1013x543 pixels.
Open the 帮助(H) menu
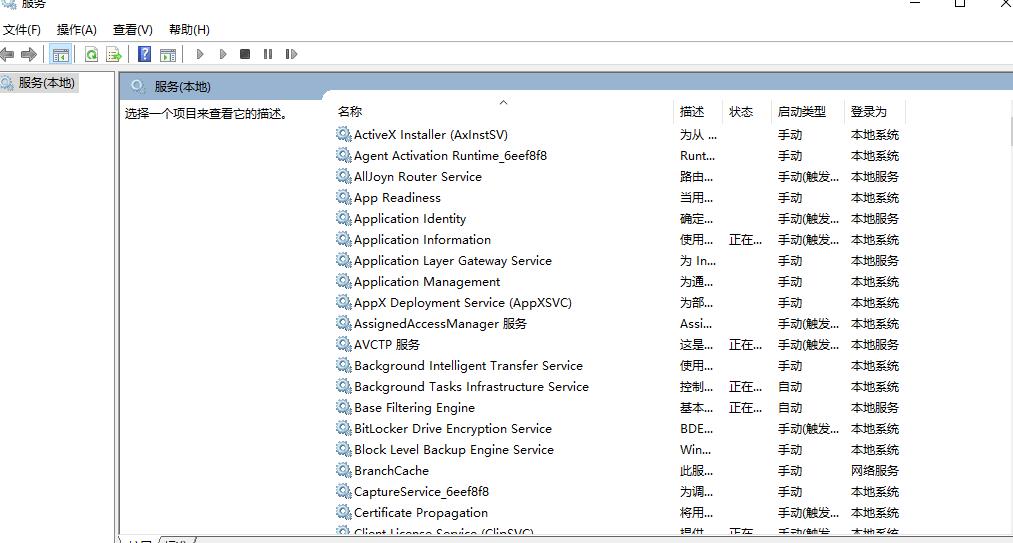(x=189, y=30)
